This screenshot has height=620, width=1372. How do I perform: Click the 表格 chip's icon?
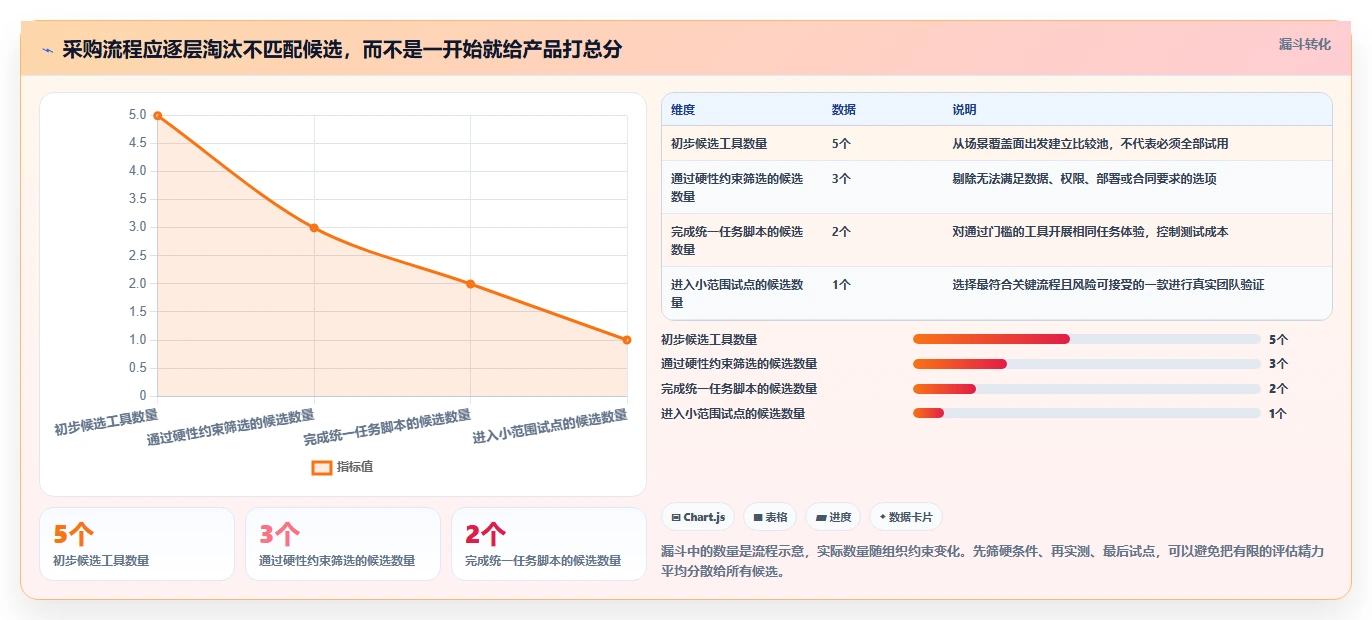coord(758,518)
